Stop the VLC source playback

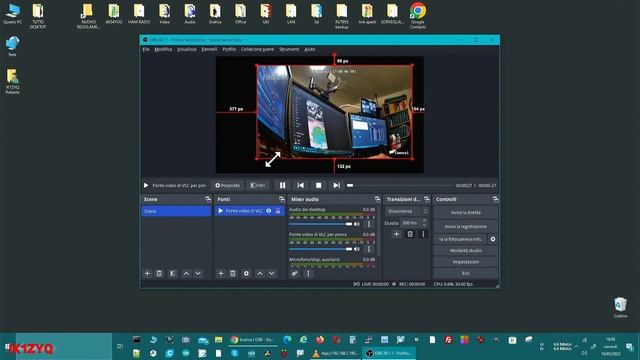coord(318,185)
